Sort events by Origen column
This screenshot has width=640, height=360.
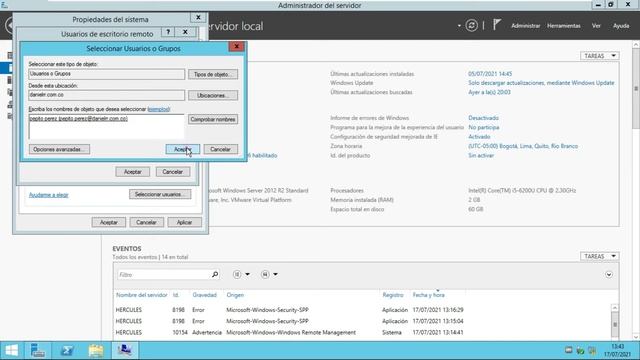point(235,295)
